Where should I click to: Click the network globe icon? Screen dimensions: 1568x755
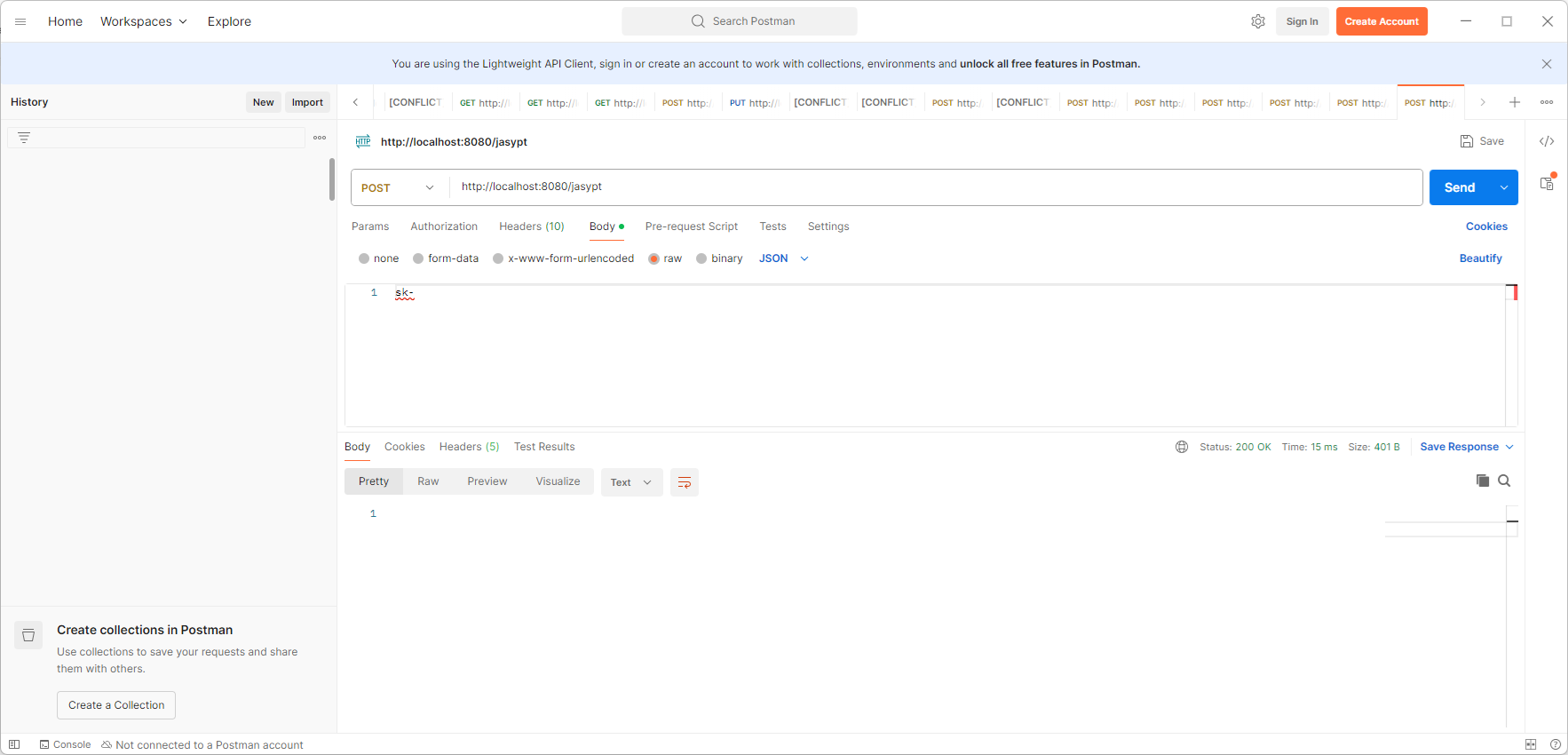1182,447
